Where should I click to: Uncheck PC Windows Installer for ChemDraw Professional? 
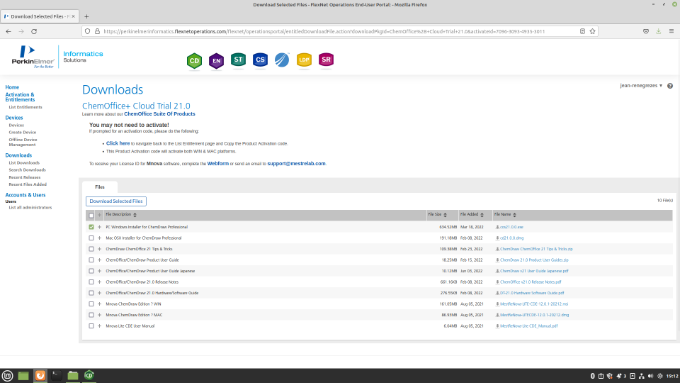[x=91, y=227]
